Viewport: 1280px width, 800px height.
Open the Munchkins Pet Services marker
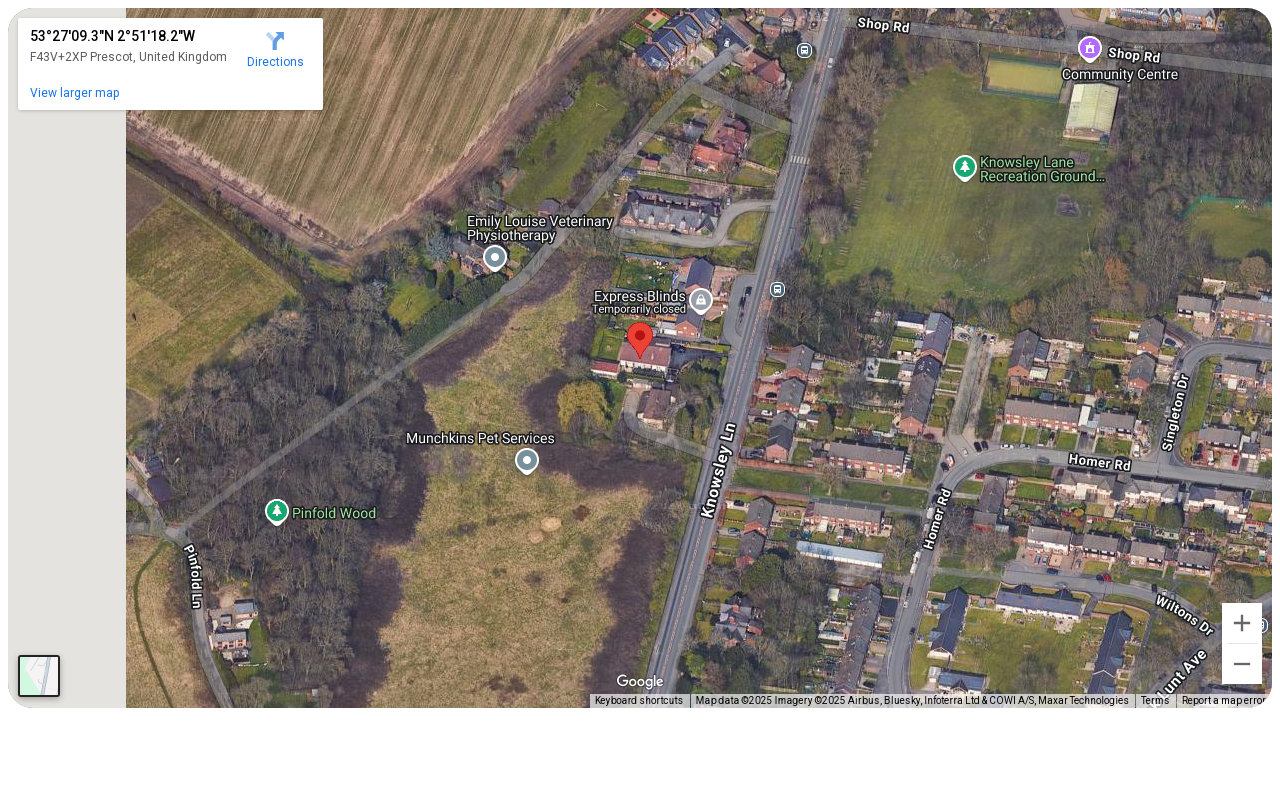[527, 461]
